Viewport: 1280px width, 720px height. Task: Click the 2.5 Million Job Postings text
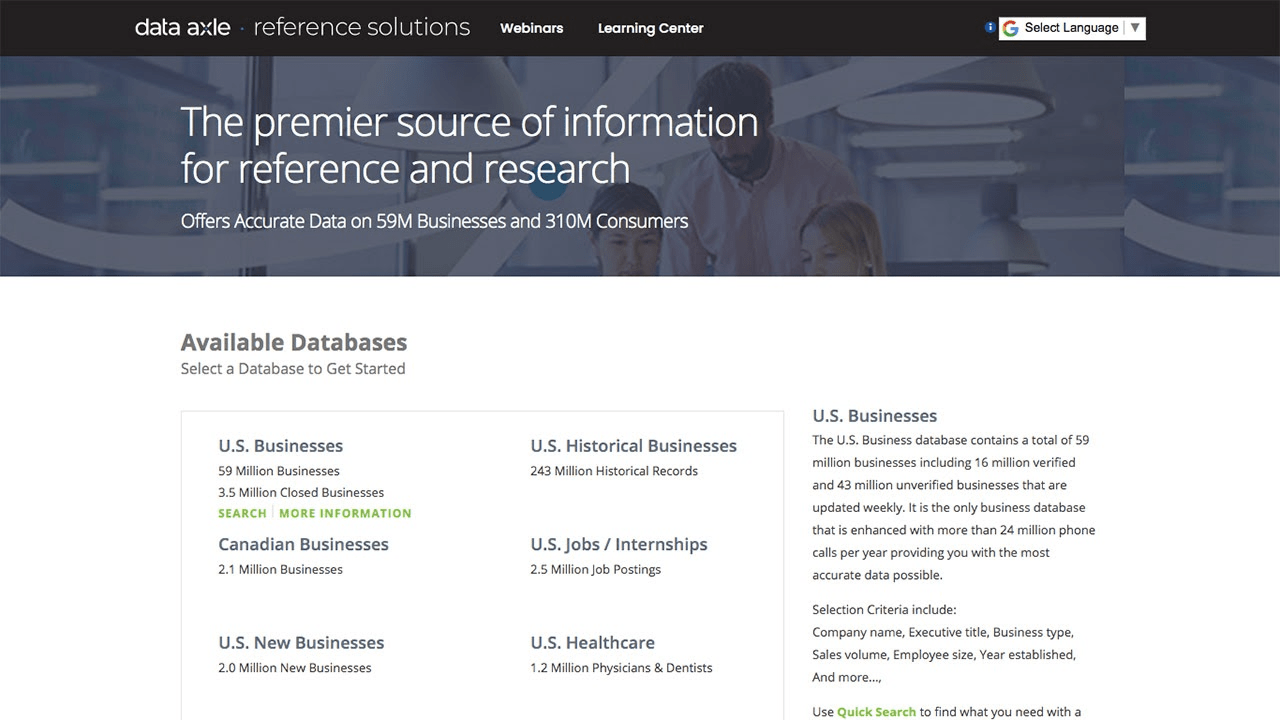(595, 569)
